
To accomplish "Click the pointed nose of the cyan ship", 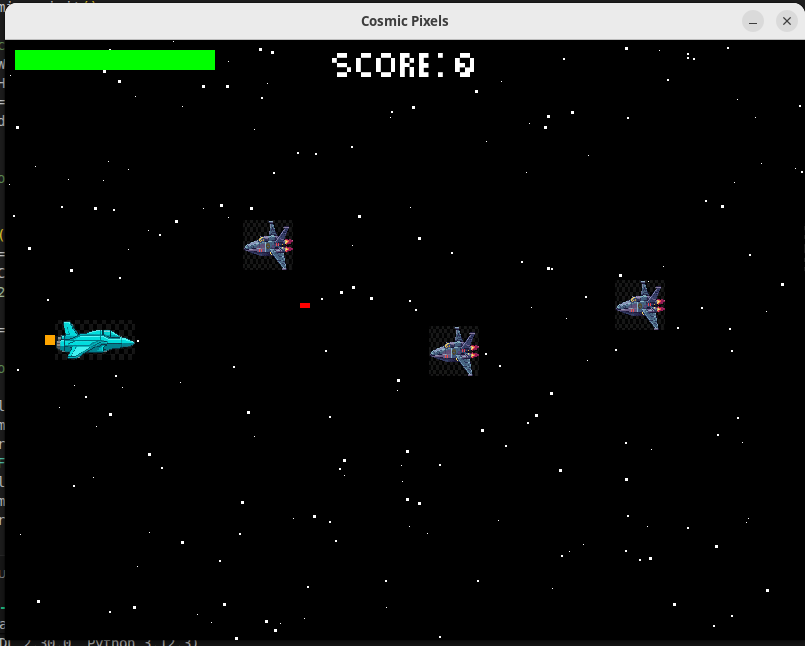I will [x=130, y=342].
